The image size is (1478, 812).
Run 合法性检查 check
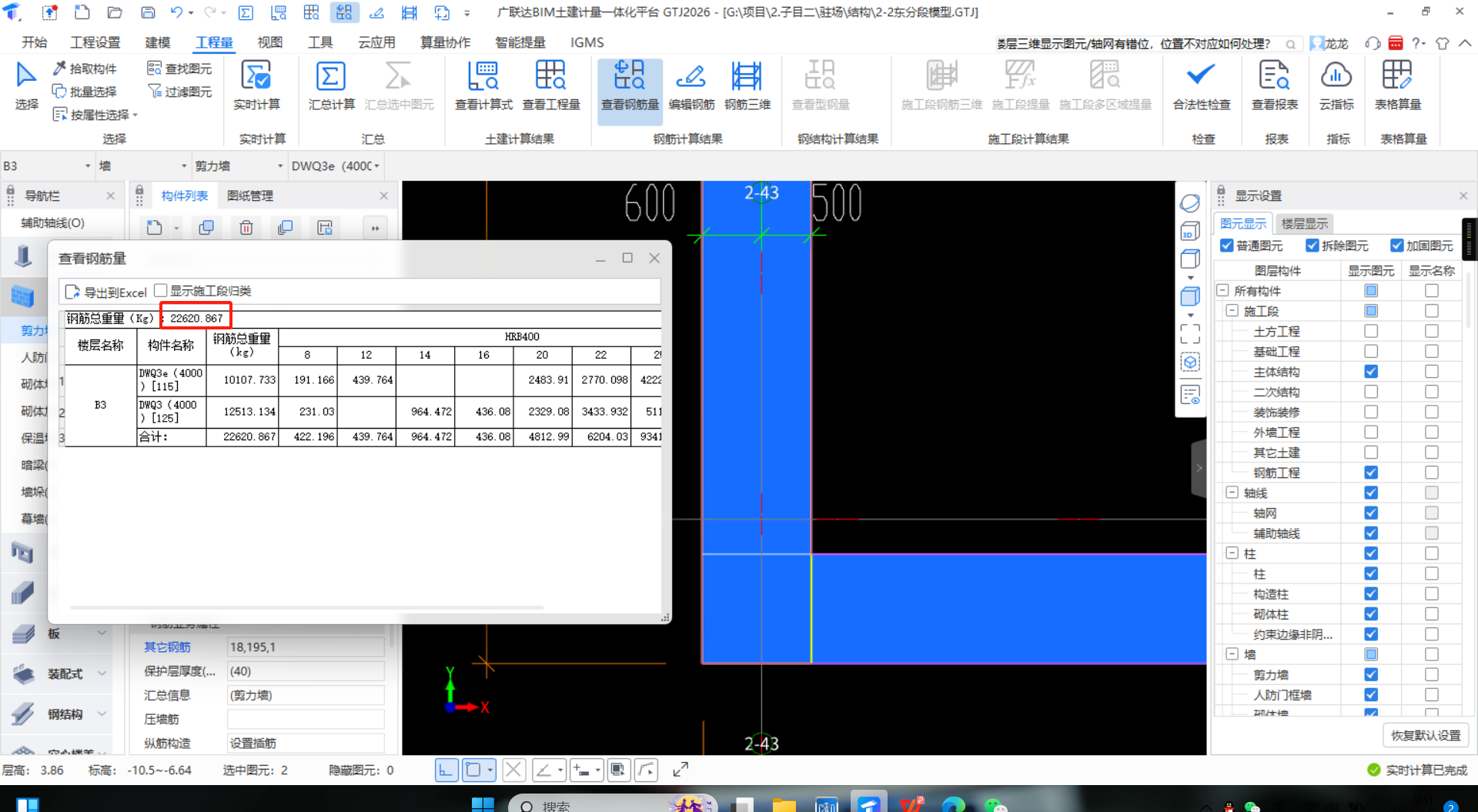tap(1201, 85)
